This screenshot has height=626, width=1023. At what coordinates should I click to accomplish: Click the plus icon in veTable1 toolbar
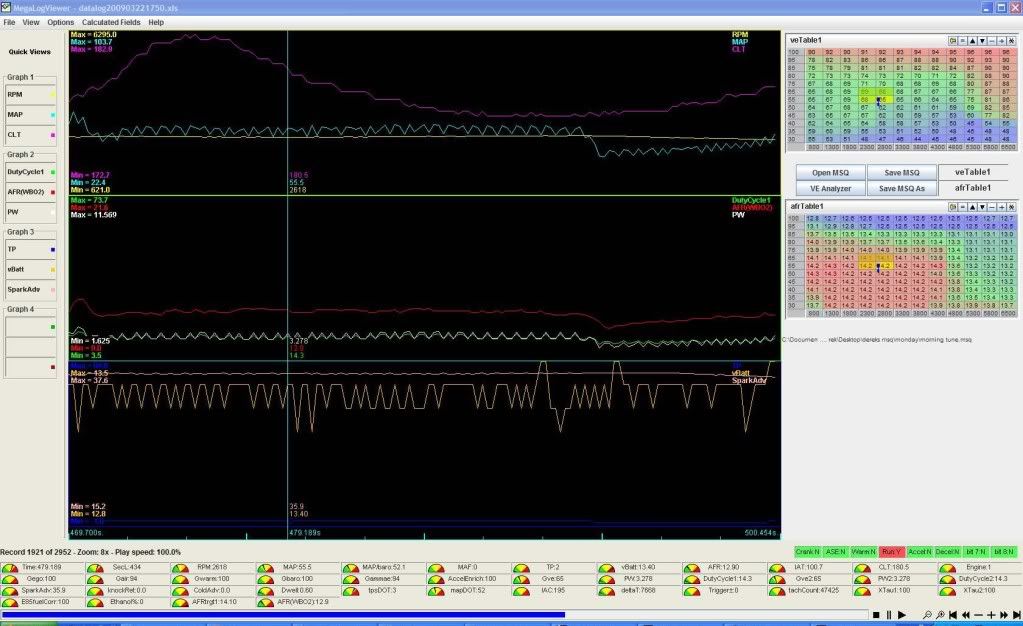tap(1001, 40)
